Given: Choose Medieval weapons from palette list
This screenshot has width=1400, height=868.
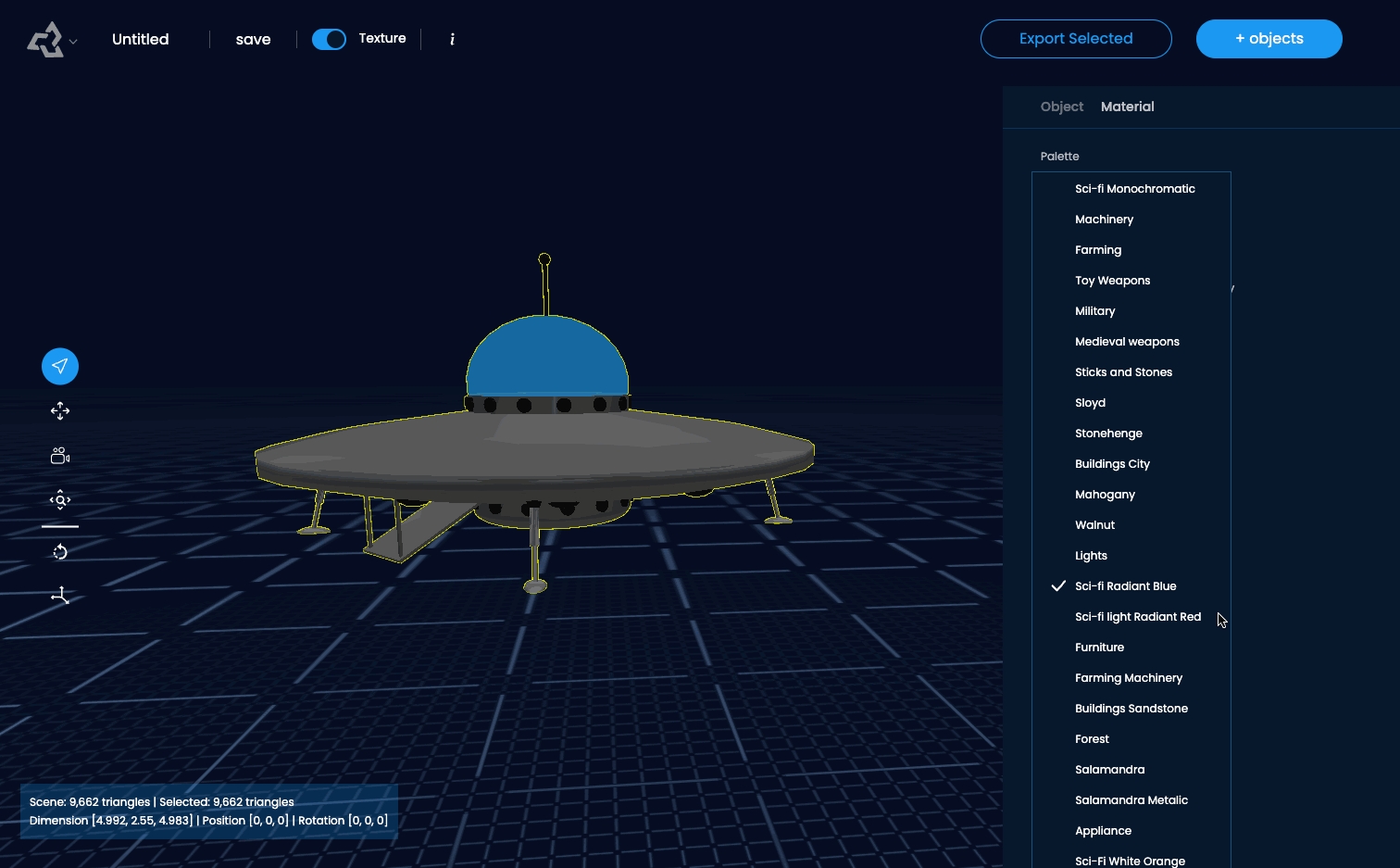Looking at the screenshot, I should tap(1127, 342).
